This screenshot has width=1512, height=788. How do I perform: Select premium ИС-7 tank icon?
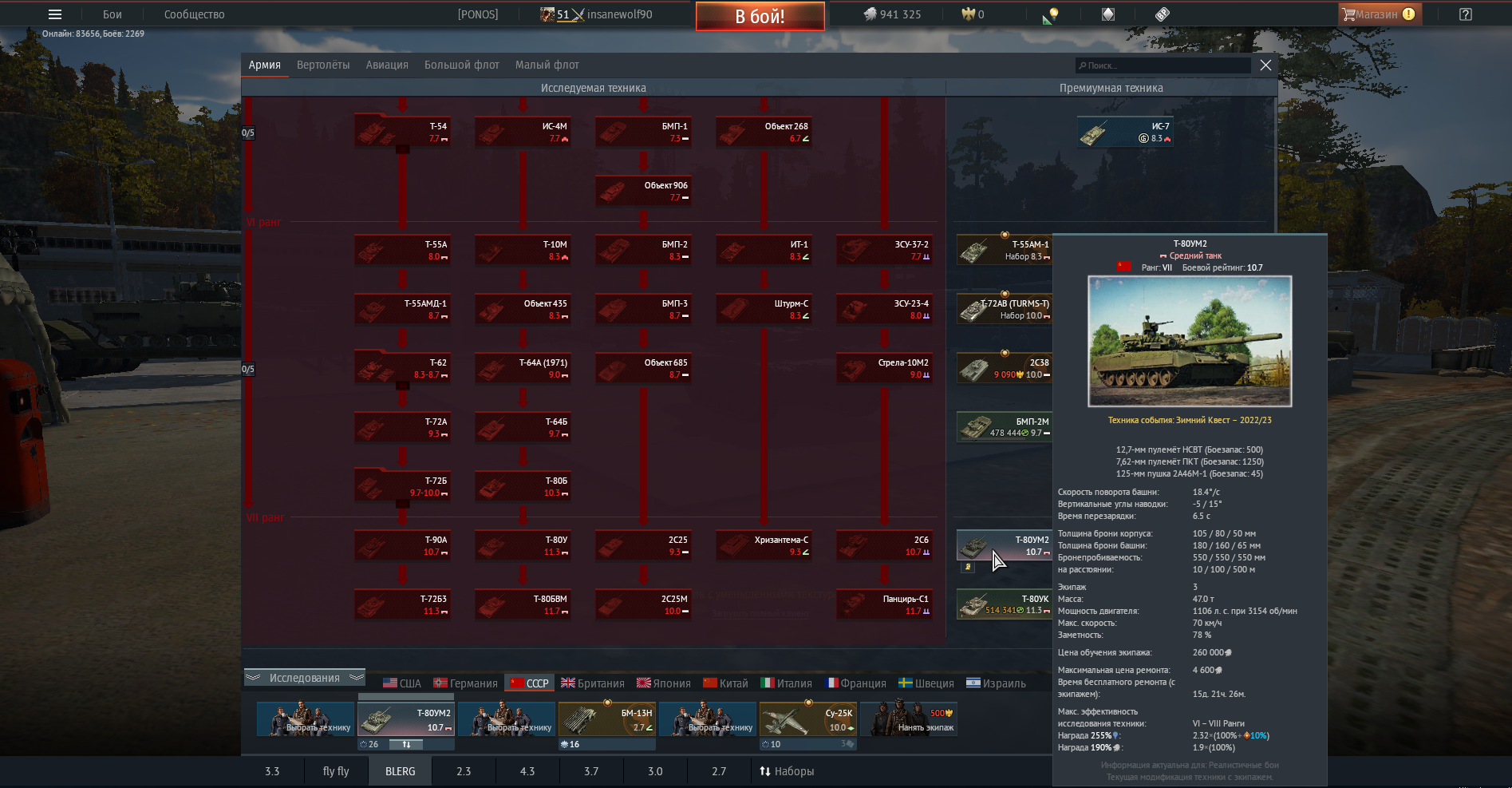pos(1125,132)
